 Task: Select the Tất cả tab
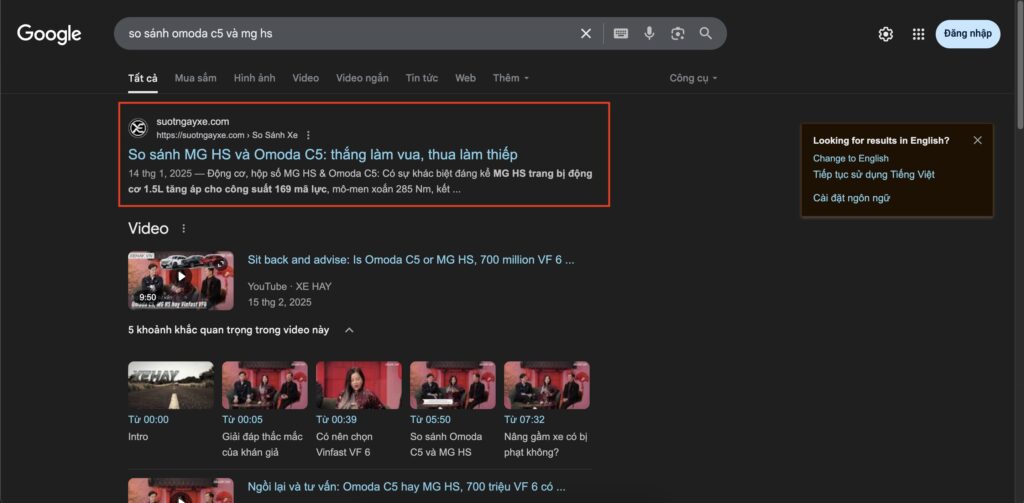[142, 78]
